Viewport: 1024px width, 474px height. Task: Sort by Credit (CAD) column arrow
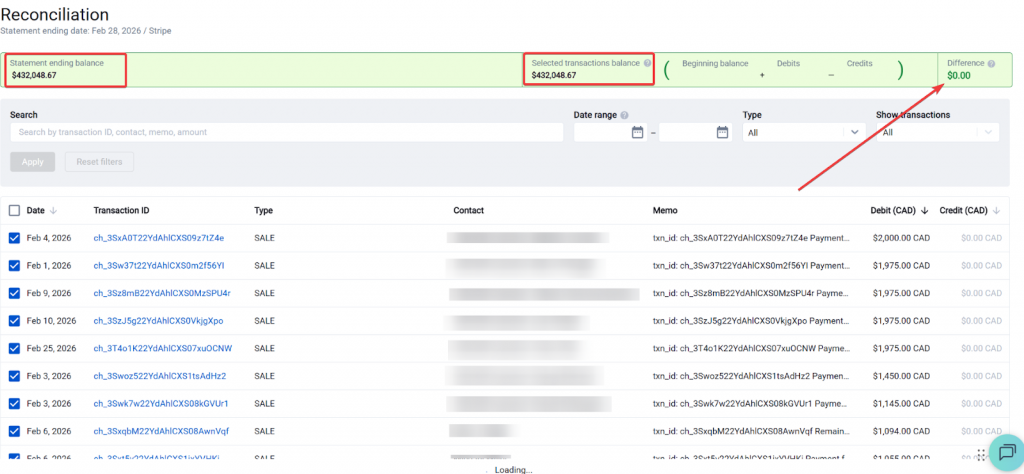pyautogui.click(x=997, y=210)
